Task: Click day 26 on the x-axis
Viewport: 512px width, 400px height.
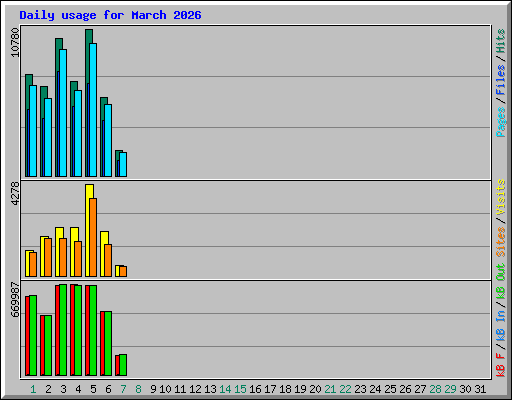Action: [405, 389]
